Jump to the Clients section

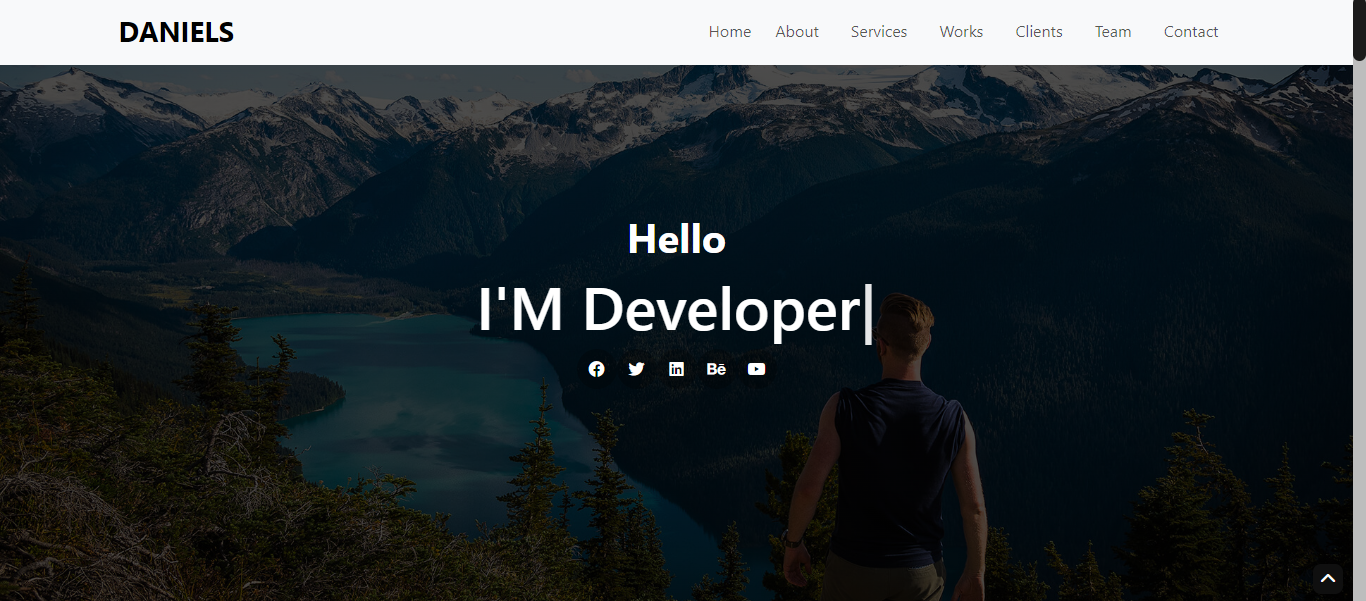point(1039,32)
